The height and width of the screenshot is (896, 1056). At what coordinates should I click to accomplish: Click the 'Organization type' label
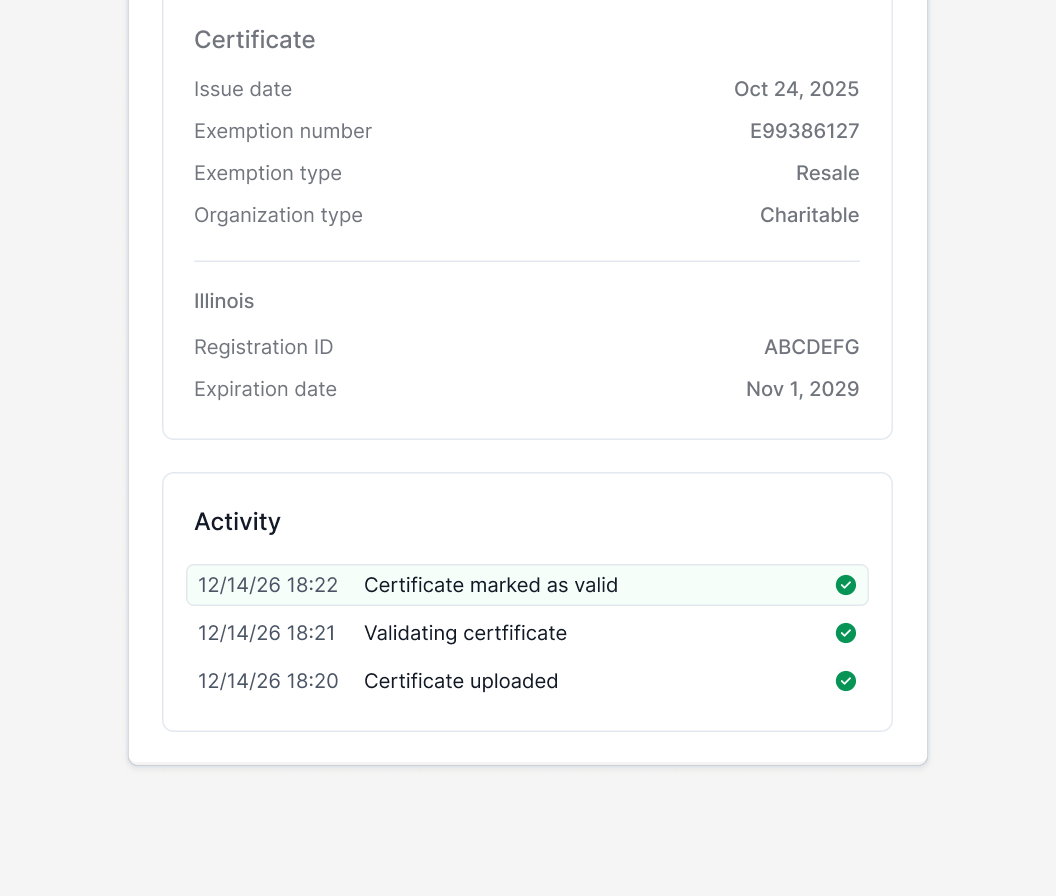(x=278, y=215)
